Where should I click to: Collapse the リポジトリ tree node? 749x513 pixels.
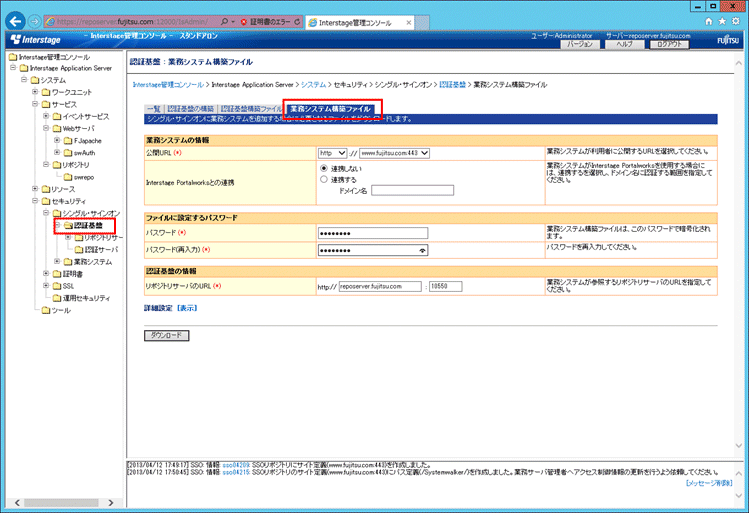pyautogui.click(x=46, y=164)
